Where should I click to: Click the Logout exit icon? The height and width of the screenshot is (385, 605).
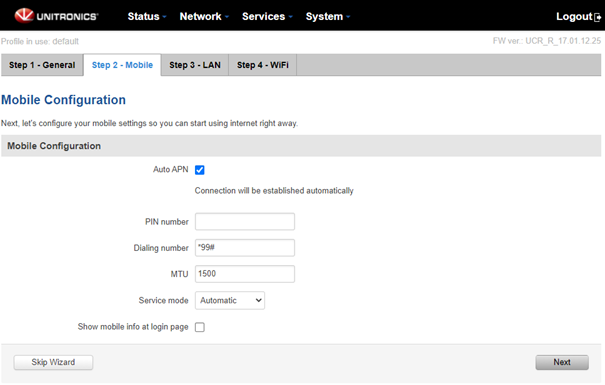(597, 17)
